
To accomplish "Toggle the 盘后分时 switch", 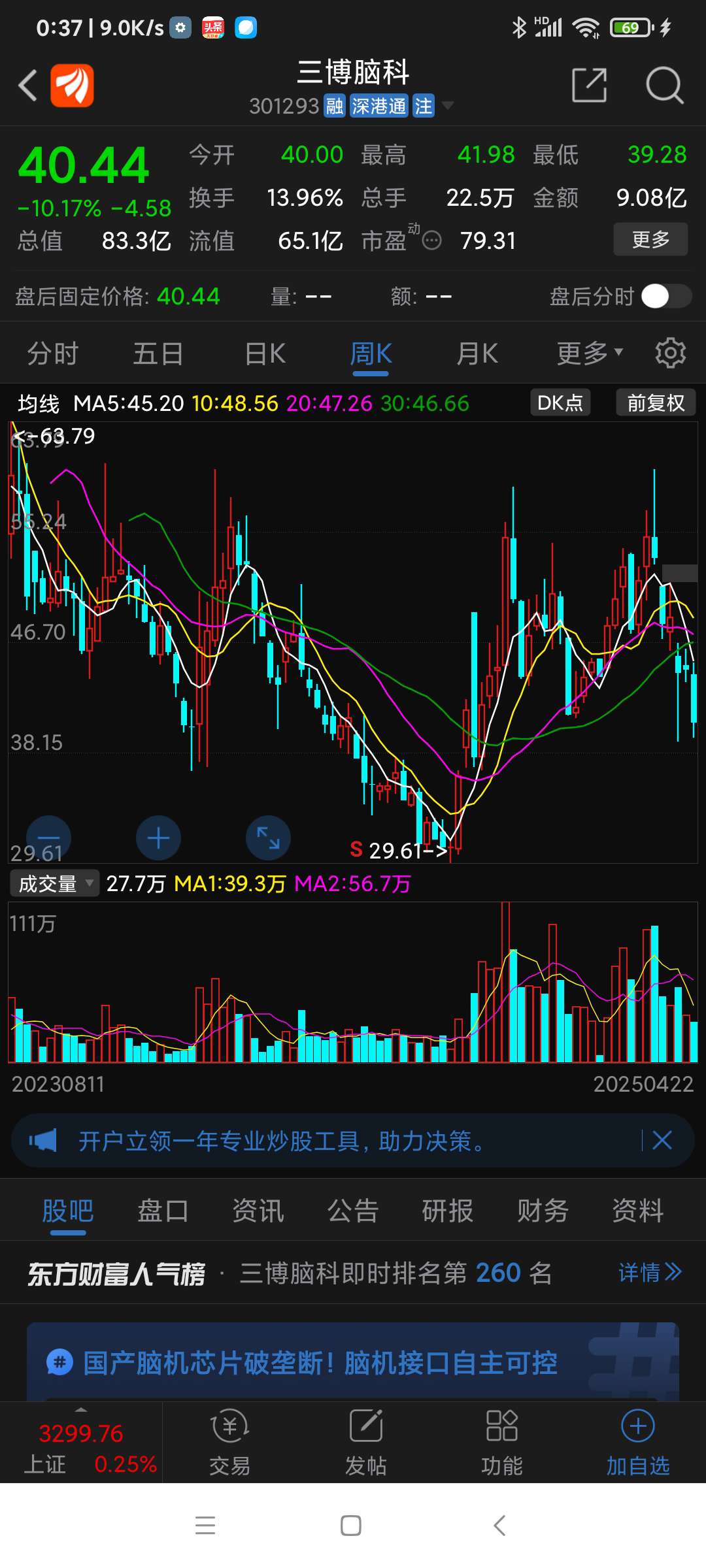I will (x=666, y=296).
